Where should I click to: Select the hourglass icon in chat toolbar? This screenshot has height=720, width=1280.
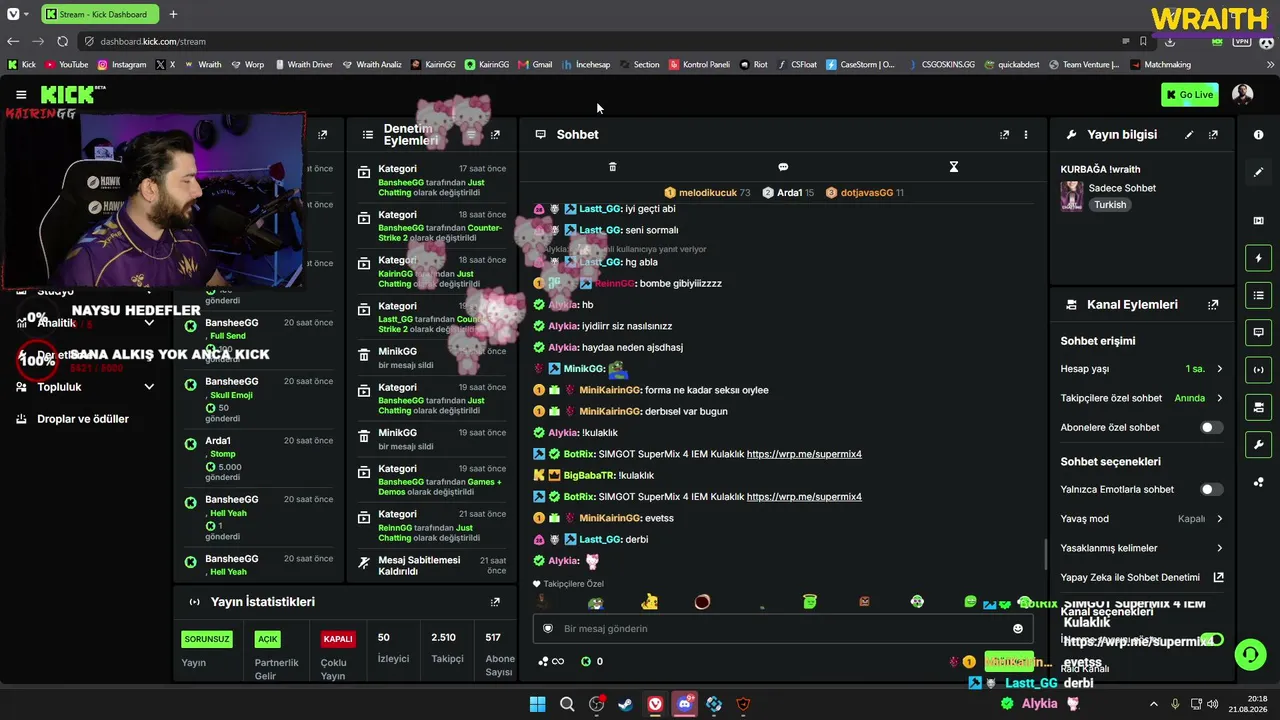pos(954,167)
